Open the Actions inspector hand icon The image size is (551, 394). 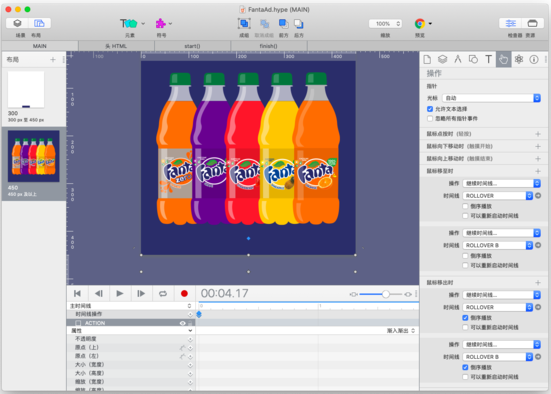503,59
